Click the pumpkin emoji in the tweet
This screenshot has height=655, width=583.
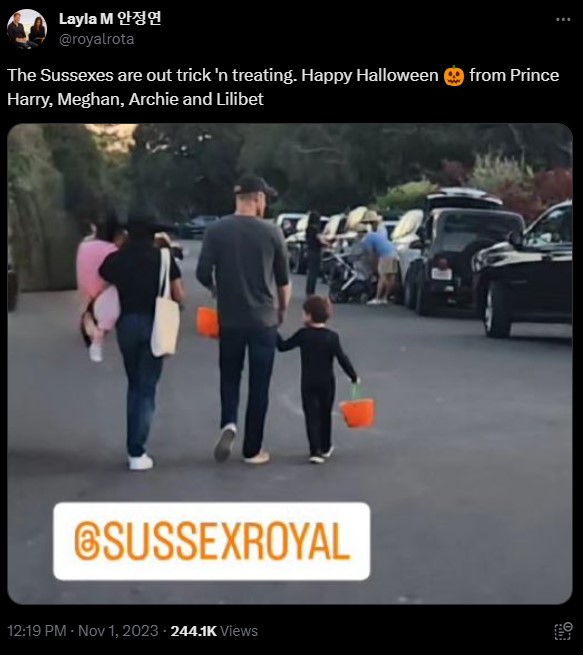(454, 76)
